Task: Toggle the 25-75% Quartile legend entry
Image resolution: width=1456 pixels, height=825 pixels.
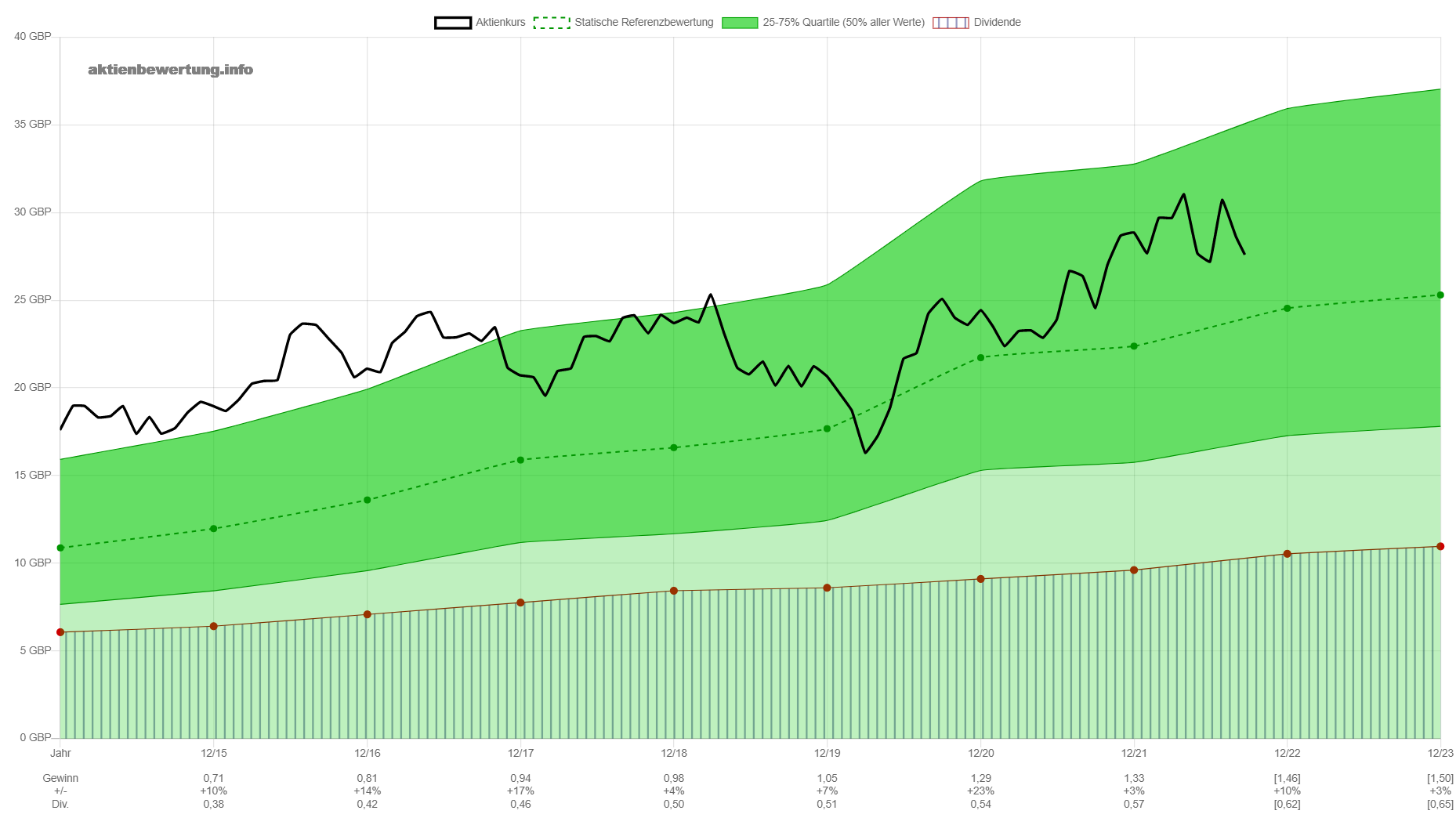Action: [x=823, y=23]
